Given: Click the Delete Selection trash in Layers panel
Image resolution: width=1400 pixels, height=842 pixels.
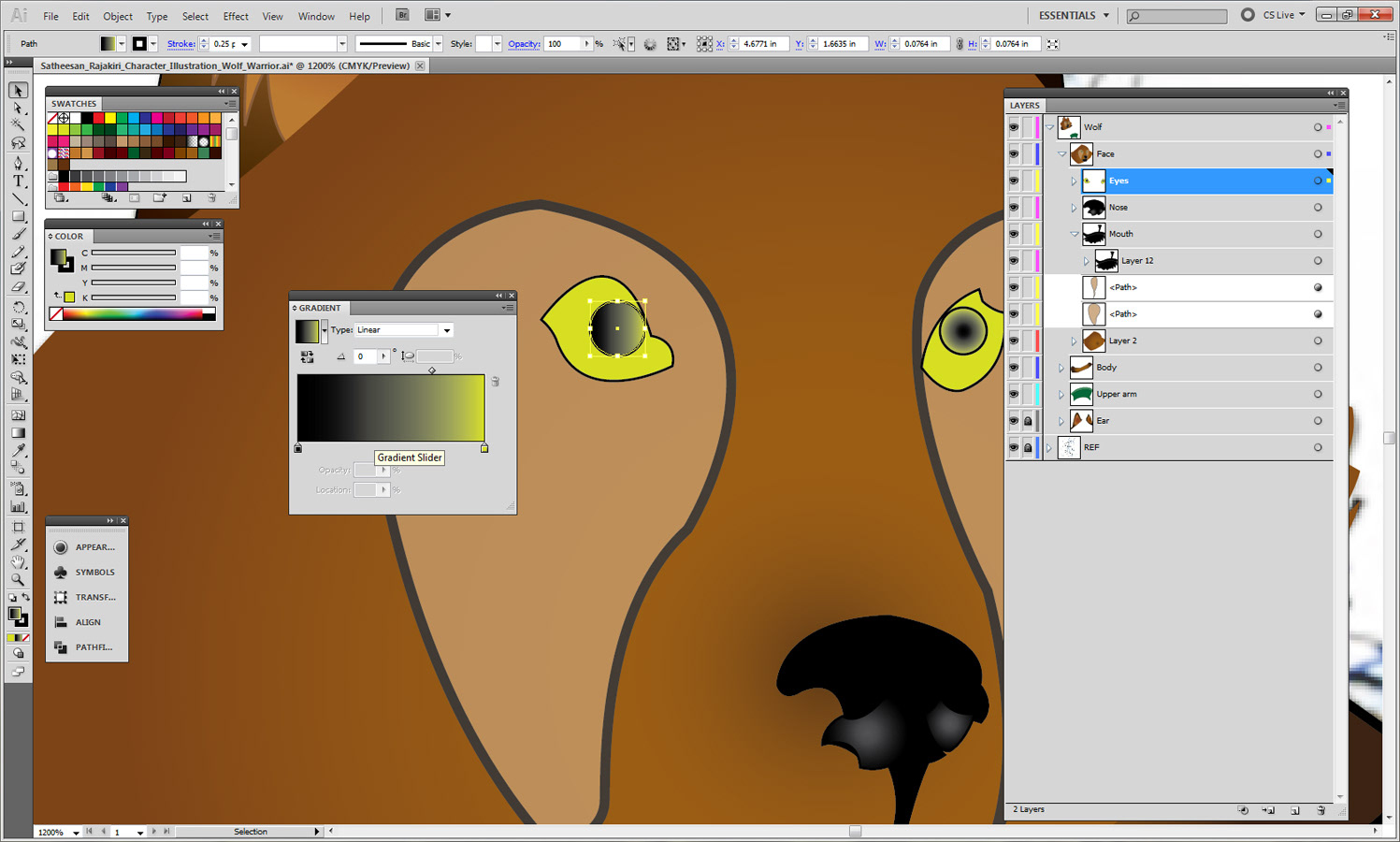Looking at the screenshot, I should coord(1321,810).
